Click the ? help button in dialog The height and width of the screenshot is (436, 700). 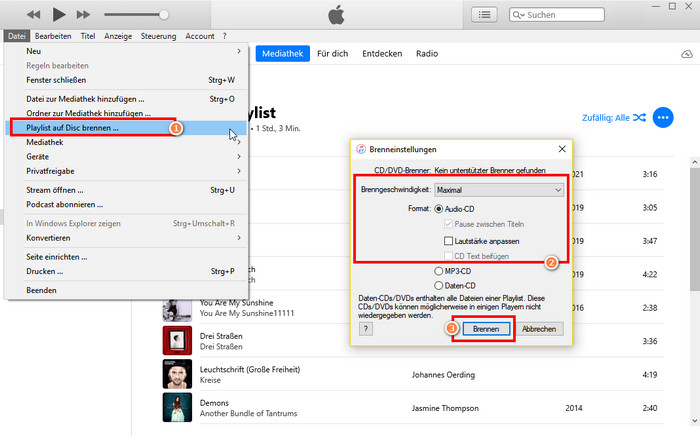366,329
